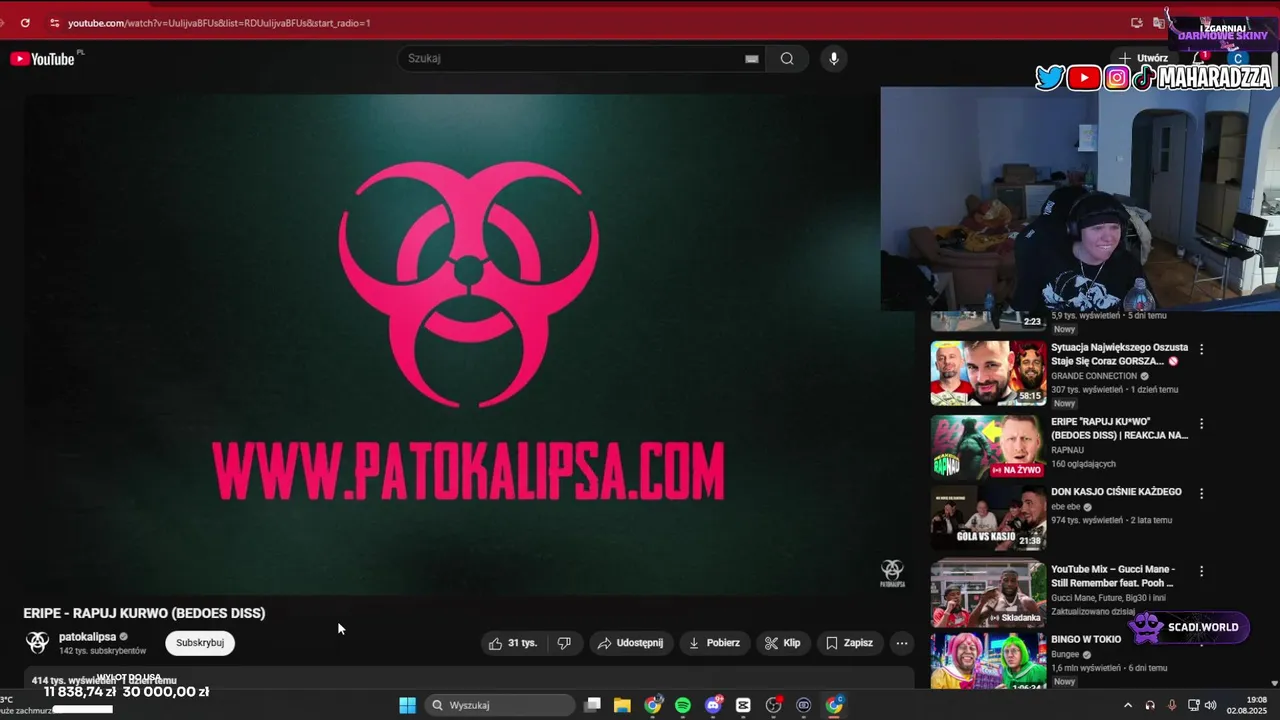This screenshot has width=1280, height=720.
Task: Click the Subskrybuj button
Action: point(200,643)
